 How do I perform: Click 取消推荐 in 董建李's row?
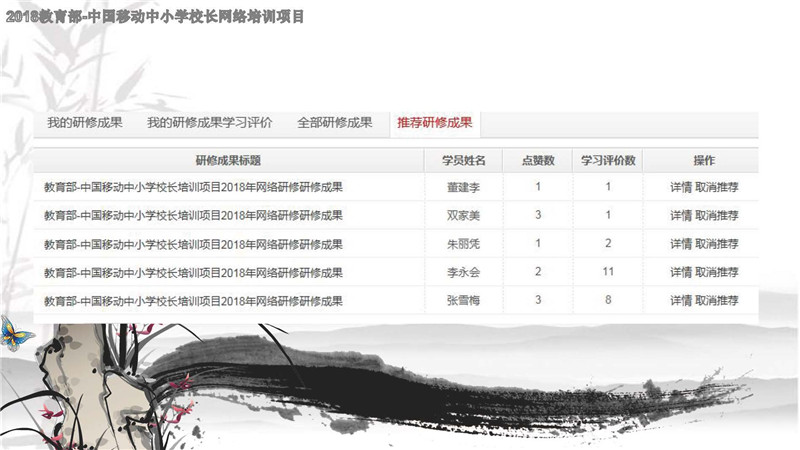[717, 187]
